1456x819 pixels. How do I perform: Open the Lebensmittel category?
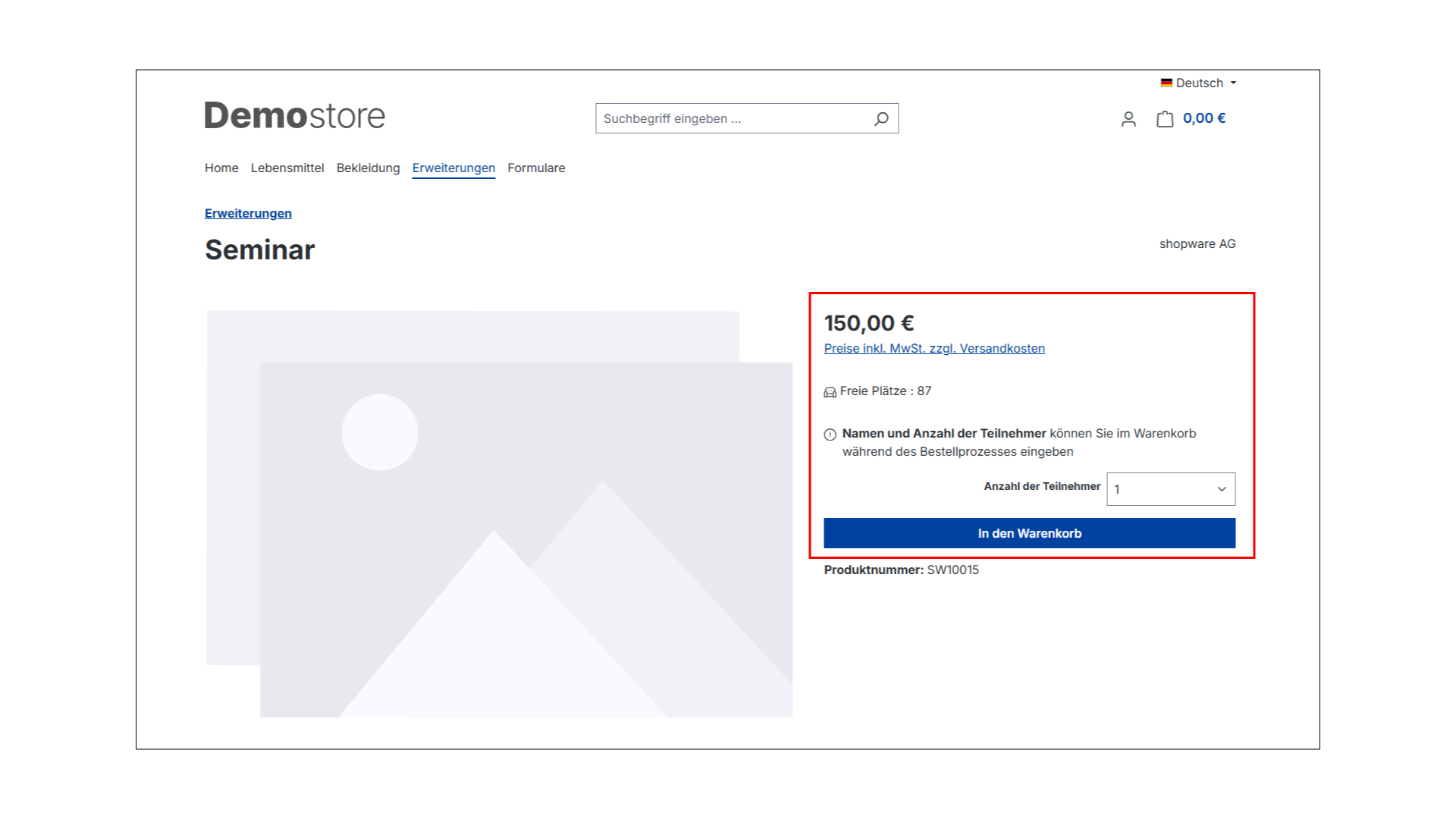click(x=287, y=168)
